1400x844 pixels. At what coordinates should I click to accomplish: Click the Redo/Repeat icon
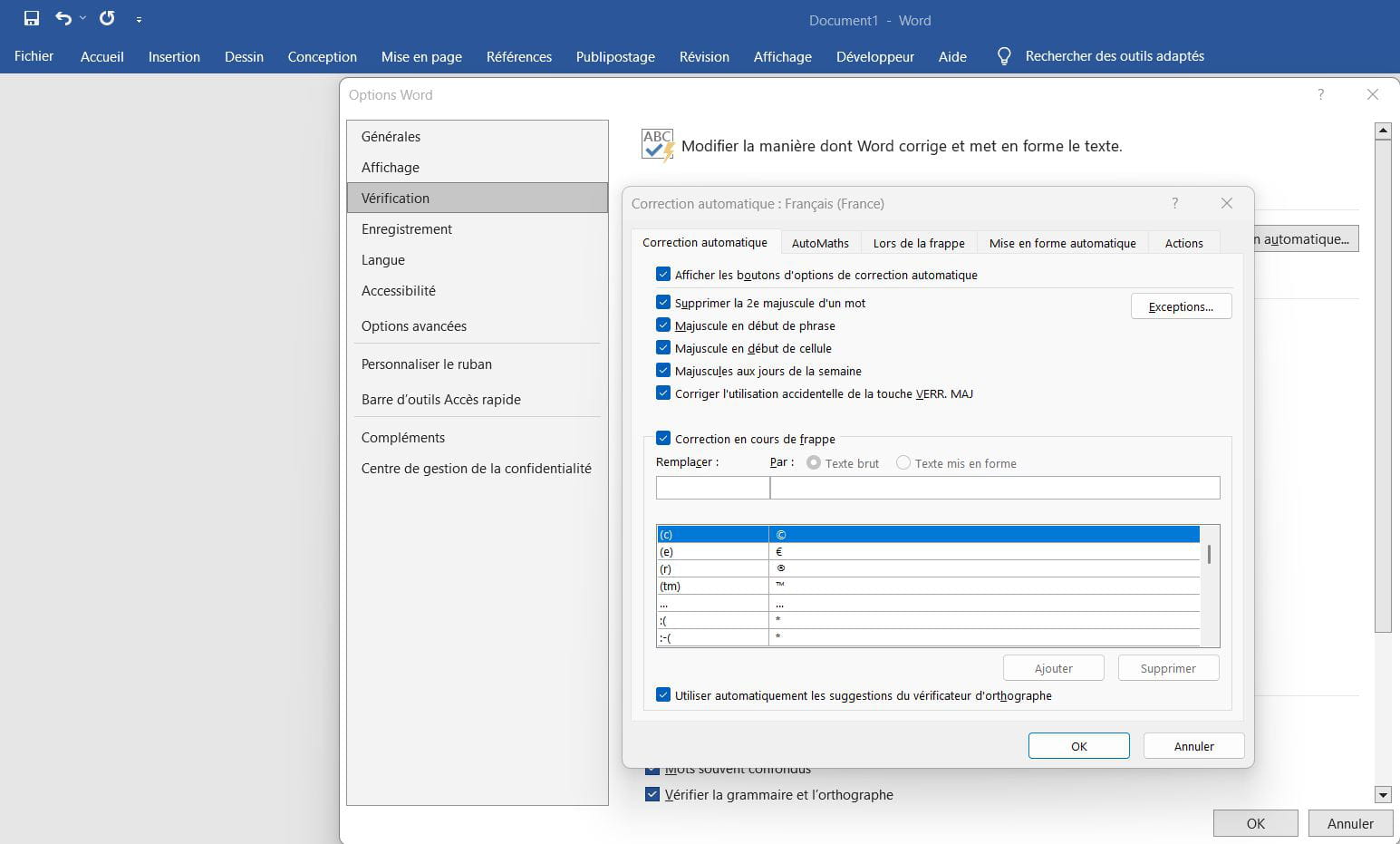[107, 18]
